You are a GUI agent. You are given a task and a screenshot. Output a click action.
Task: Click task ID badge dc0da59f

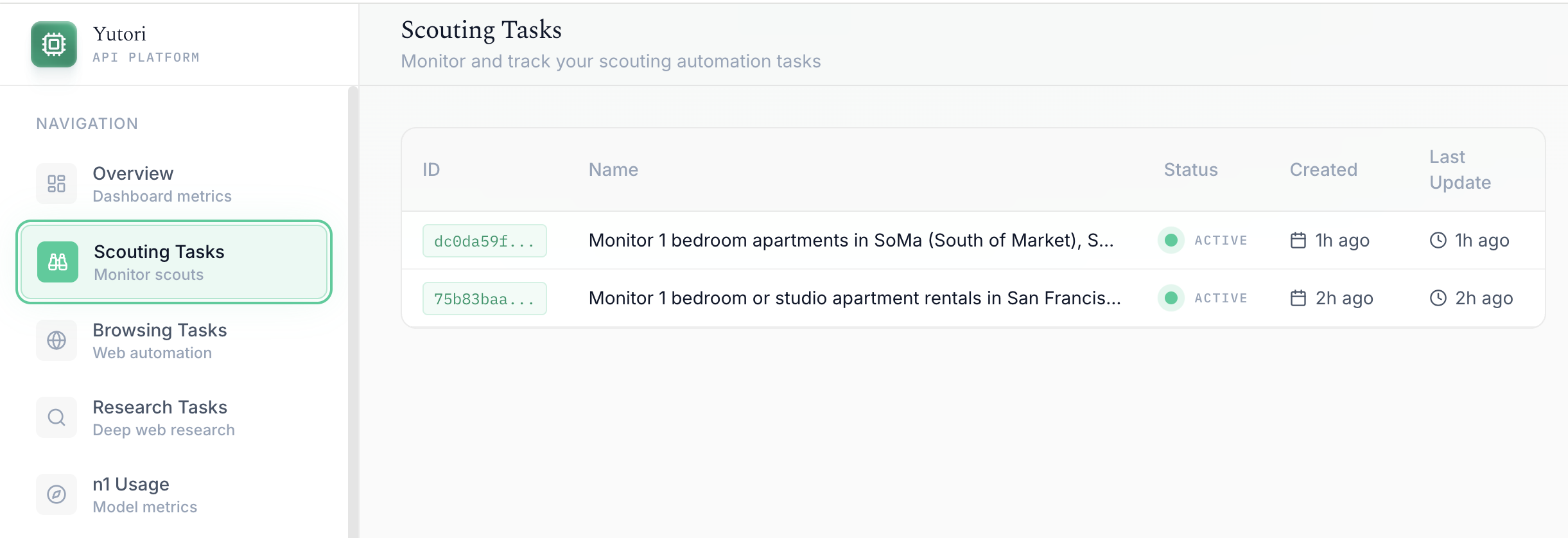coord(484,241)
